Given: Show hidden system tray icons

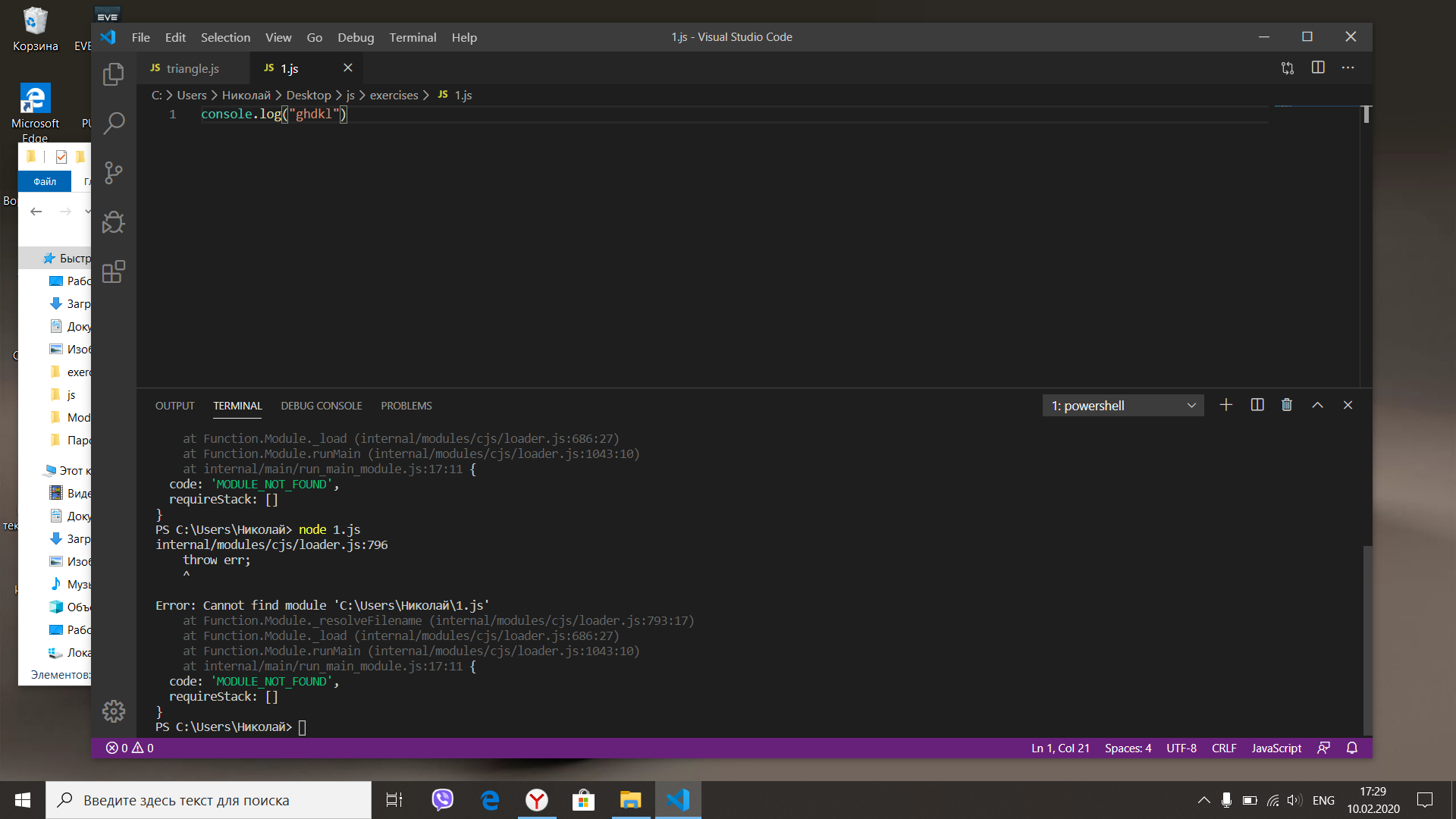Looking at the screenshot, I should [x=1203, y=800].
